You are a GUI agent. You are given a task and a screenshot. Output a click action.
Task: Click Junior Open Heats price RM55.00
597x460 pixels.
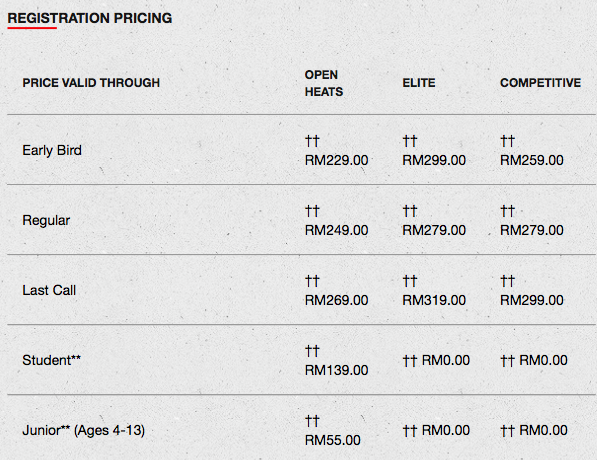point(333,440)
